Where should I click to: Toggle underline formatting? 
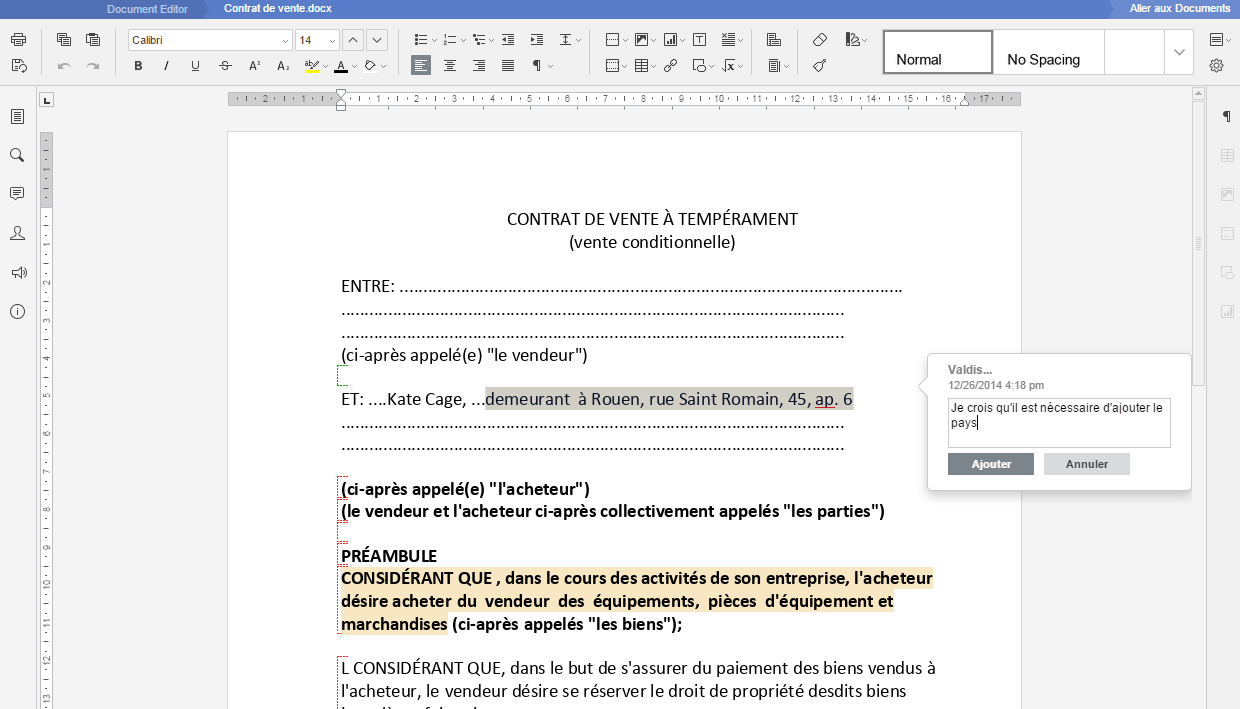tap(195, 66)
